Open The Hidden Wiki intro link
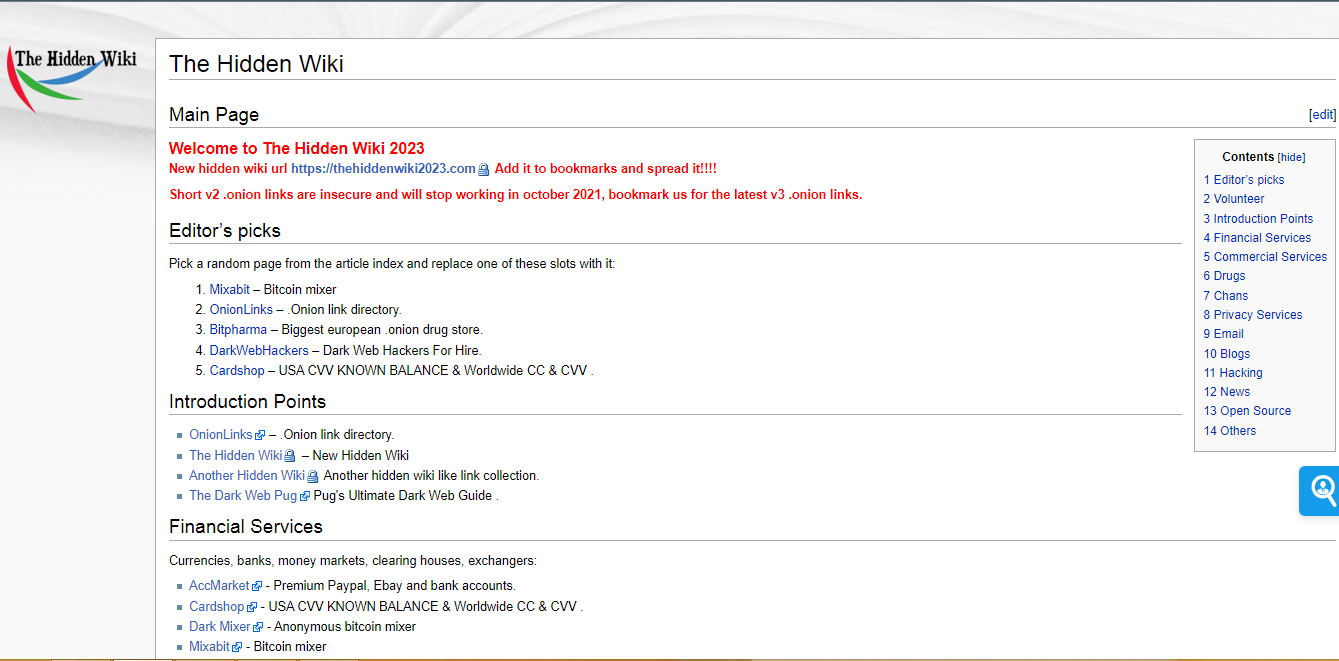The width and height of the screenshot is (1339, 661). point(236,456)
